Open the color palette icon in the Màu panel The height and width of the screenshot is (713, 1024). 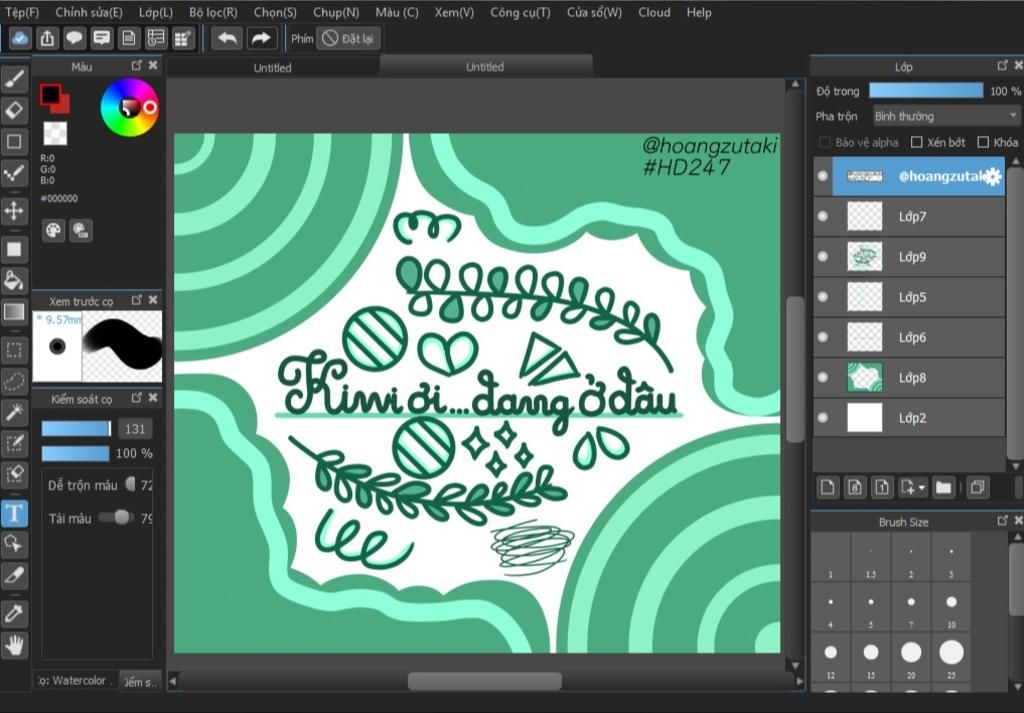point(54,230)
